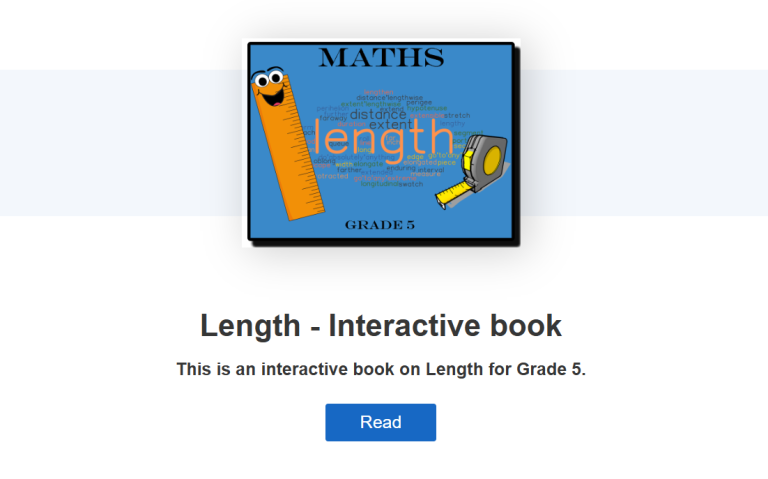The image size is (768, 479).
Task: Click the ruler character's googly eyes
Action: click(x=269, y=78)
